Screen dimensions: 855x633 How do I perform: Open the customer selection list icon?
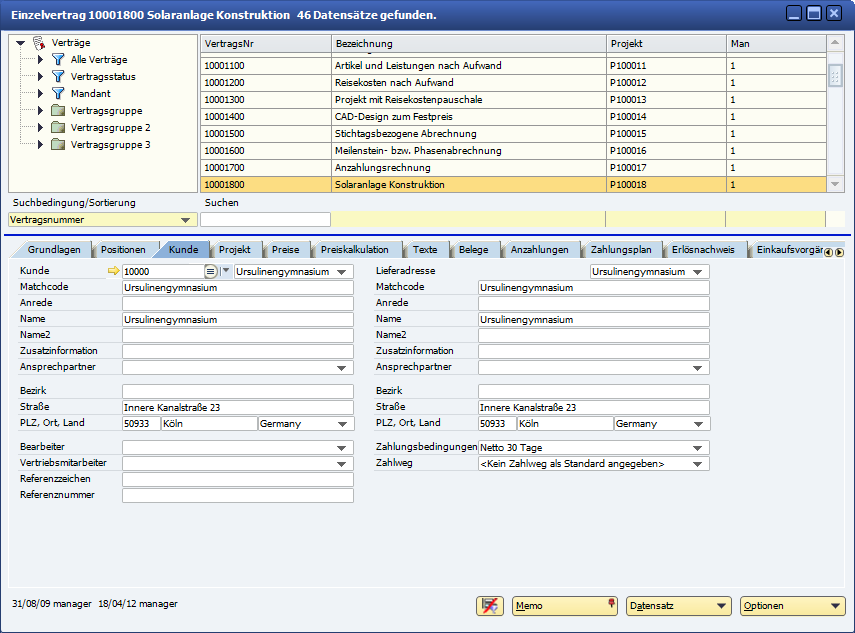click(210, 271)
